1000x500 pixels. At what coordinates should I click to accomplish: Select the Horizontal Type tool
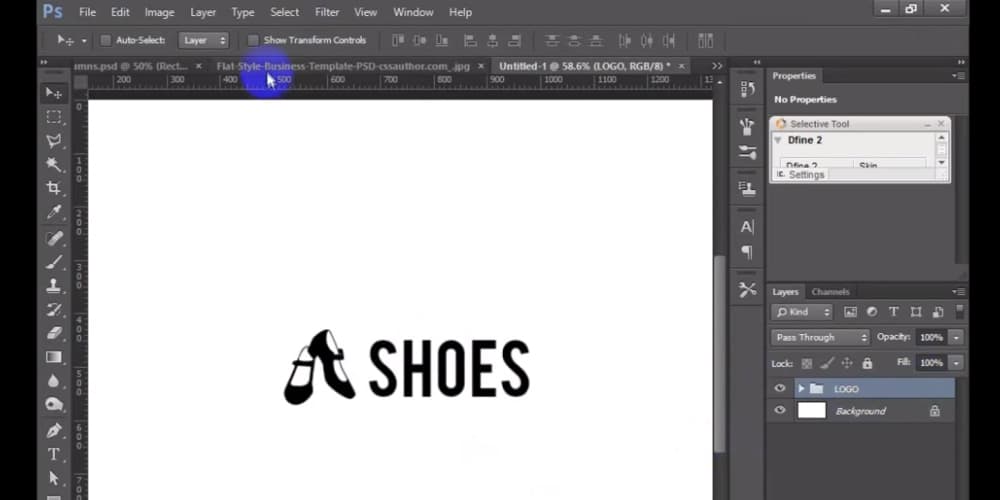click(54, 454)
